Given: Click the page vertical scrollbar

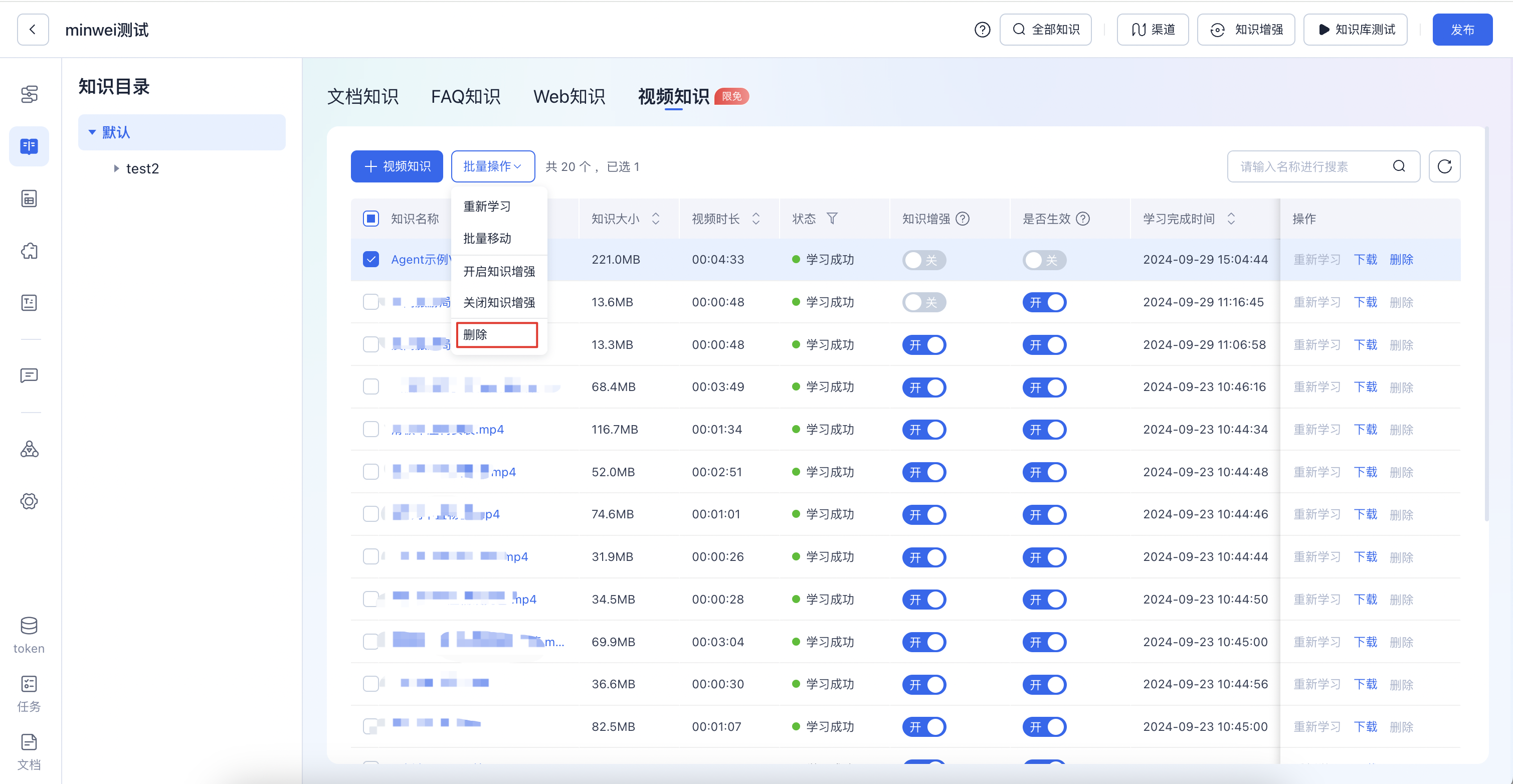Looking at the screenshot, I should coord(1486,323).
